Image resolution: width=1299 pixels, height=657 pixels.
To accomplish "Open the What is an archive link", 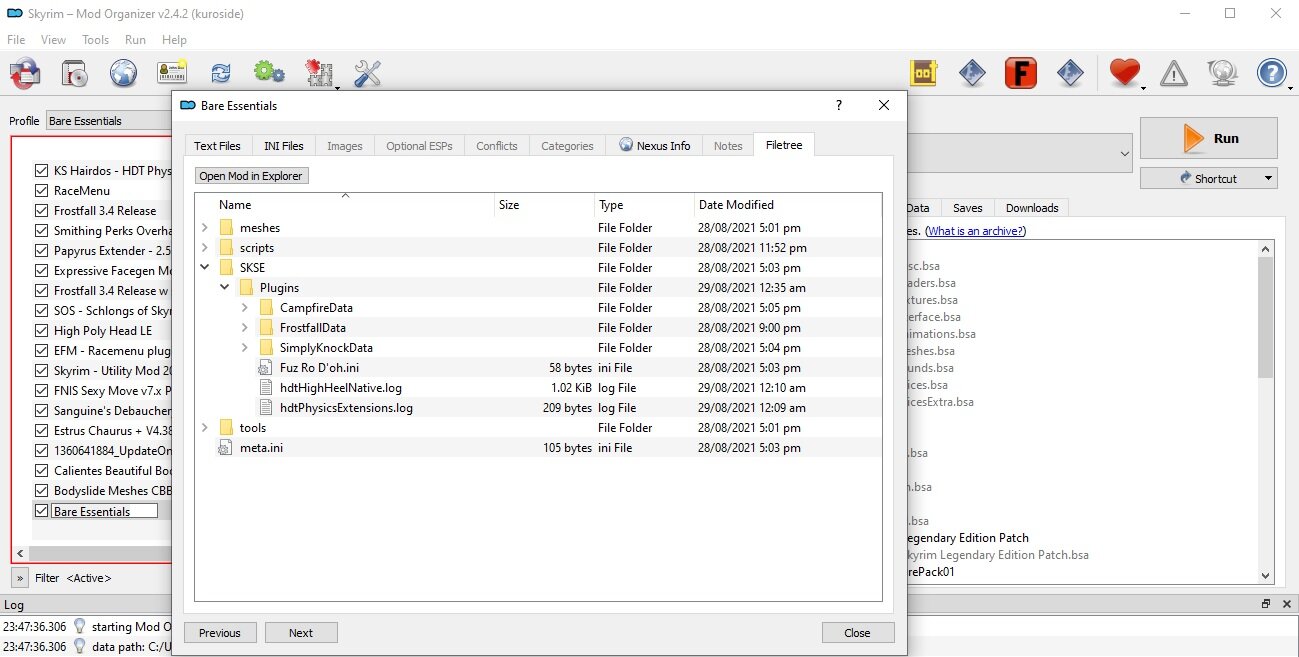I will [x=976, y=231].
